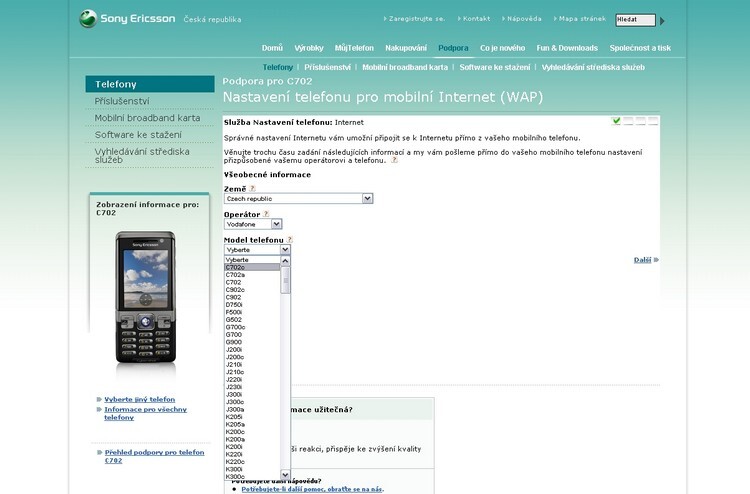Open Fun & Downloads menu item

tap(567, 48)
